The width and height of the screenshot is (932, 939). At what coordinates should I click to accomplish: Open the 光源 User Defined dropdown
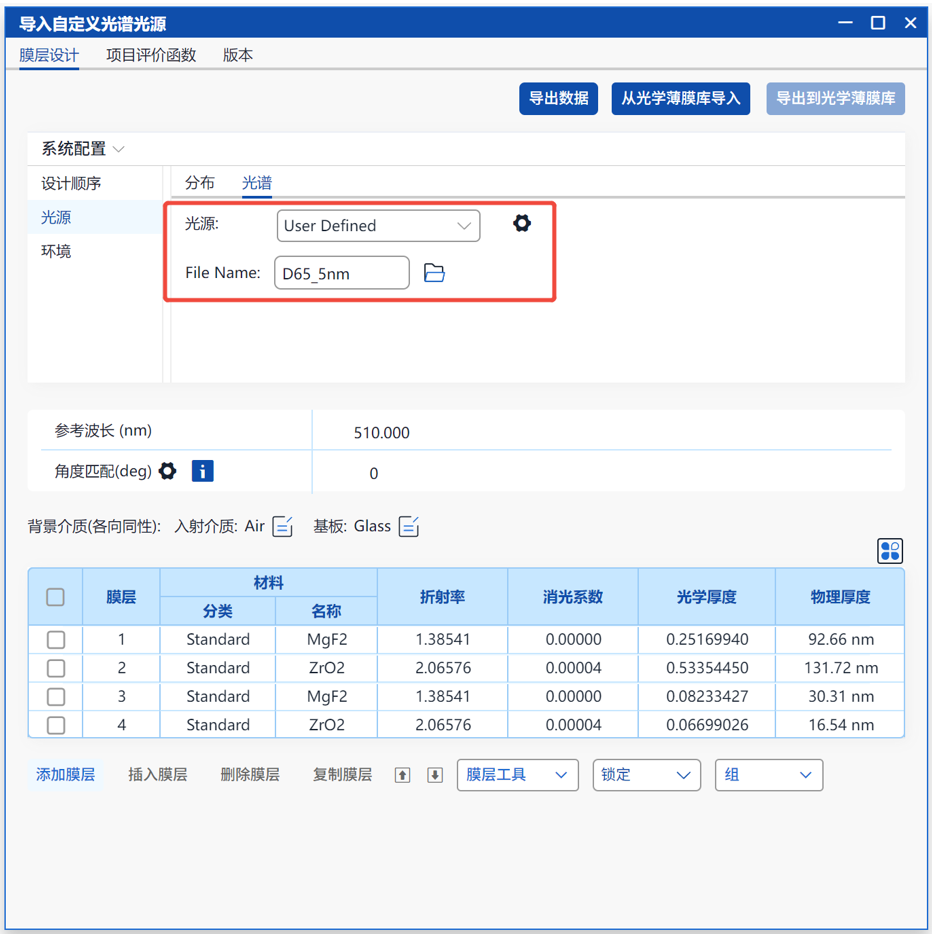pyautogui.click(x=378, y=226)
